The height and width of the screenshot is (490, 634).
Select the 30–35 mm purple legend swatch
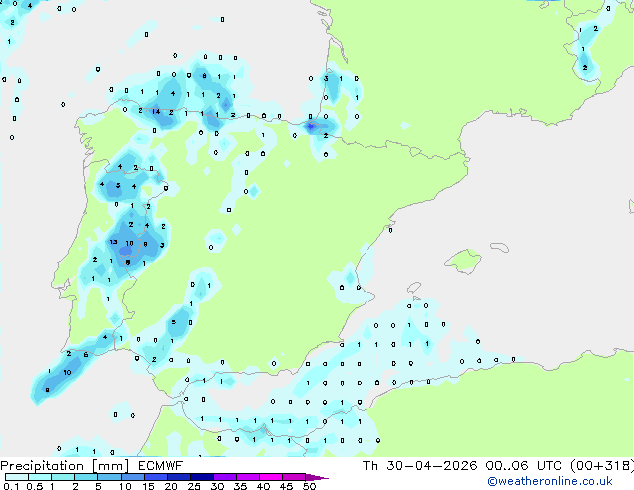224,477
